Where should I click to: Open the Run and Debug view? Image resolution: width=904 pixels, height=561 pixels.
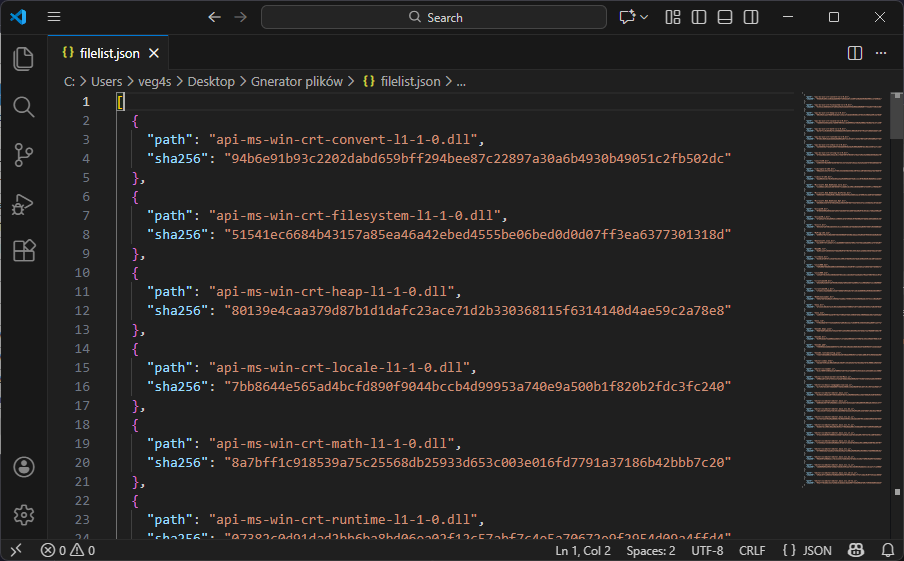[x=24, y=203]
